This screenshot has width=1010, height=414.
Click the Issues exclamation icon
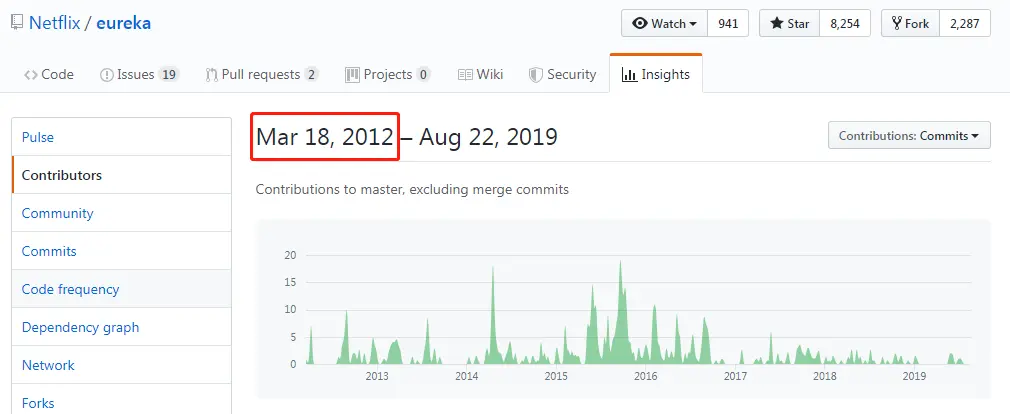pyautogui.click(x=106, y=75)
